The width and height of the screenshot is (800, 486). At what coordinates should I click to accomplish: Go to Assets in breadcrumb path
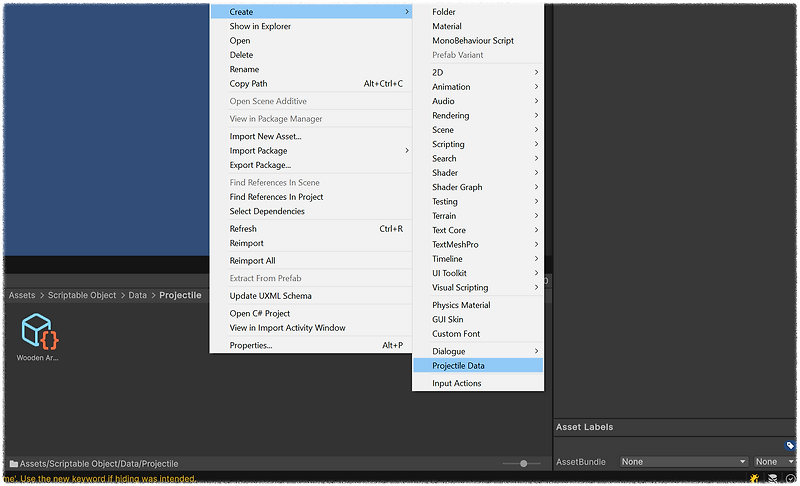pyautogui.click(x=22, y=295)
